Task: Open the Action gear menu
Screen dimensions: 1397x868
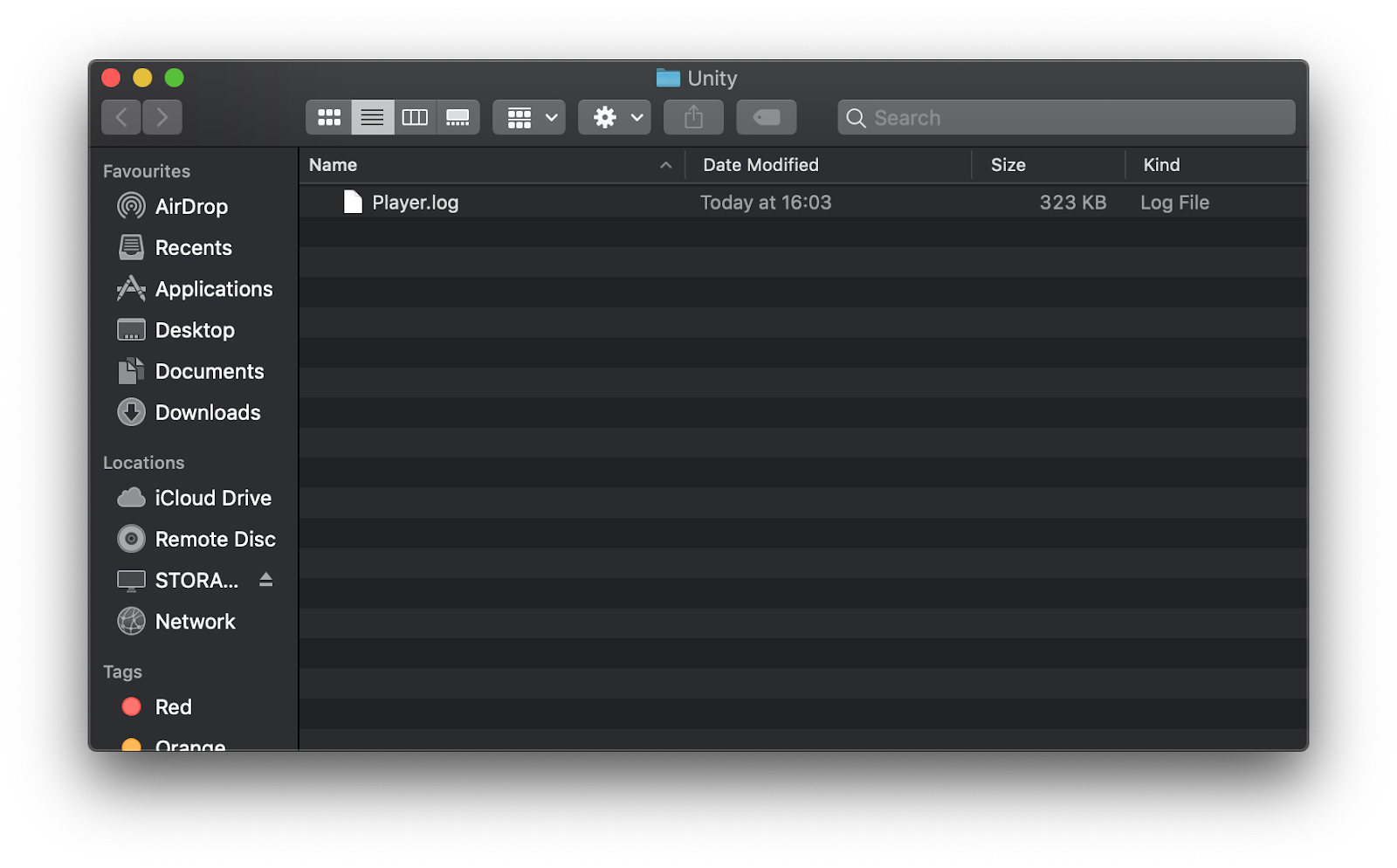Action: (614, 116)
